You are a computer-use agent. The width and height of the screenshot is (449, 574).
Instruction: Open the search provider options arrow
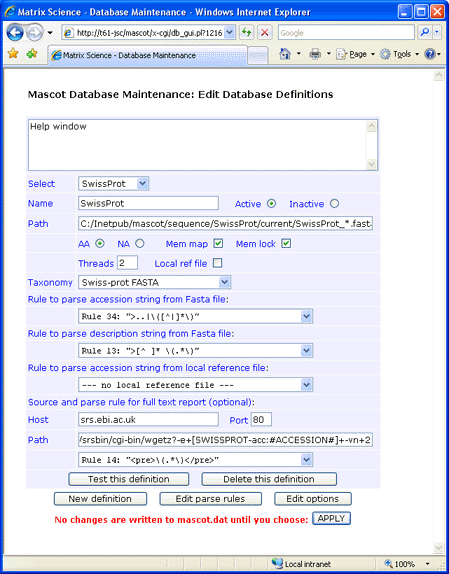437,33
